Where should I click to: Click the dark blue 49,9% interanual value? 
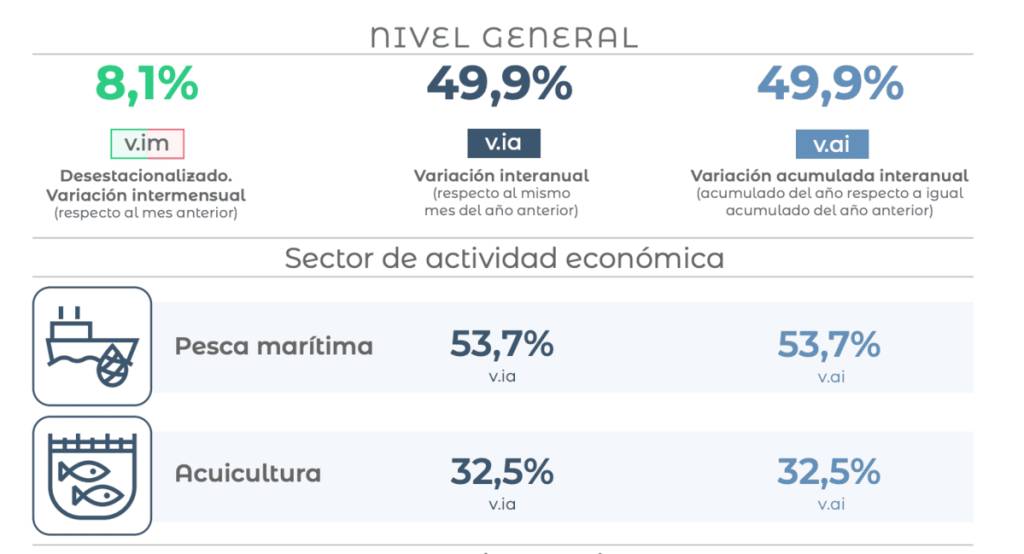click(x=500, y=84)
